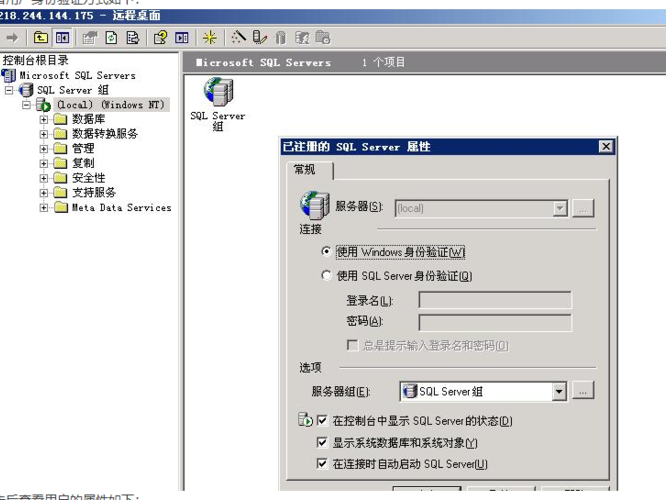The image size is (666, 500).
Task: Click the properties toolbar icon
Action: (90, 38)
